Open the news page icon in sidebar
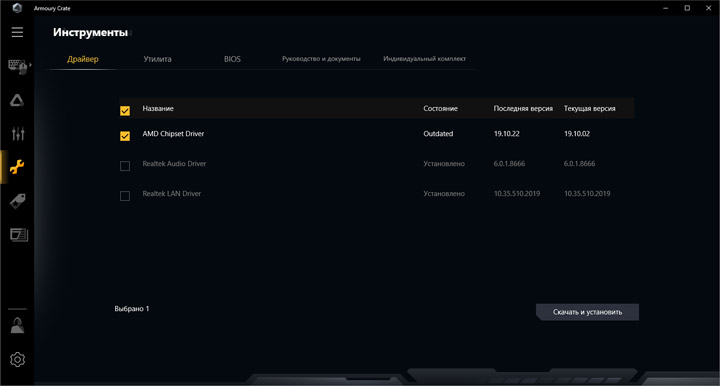 [x=18, y=235]
